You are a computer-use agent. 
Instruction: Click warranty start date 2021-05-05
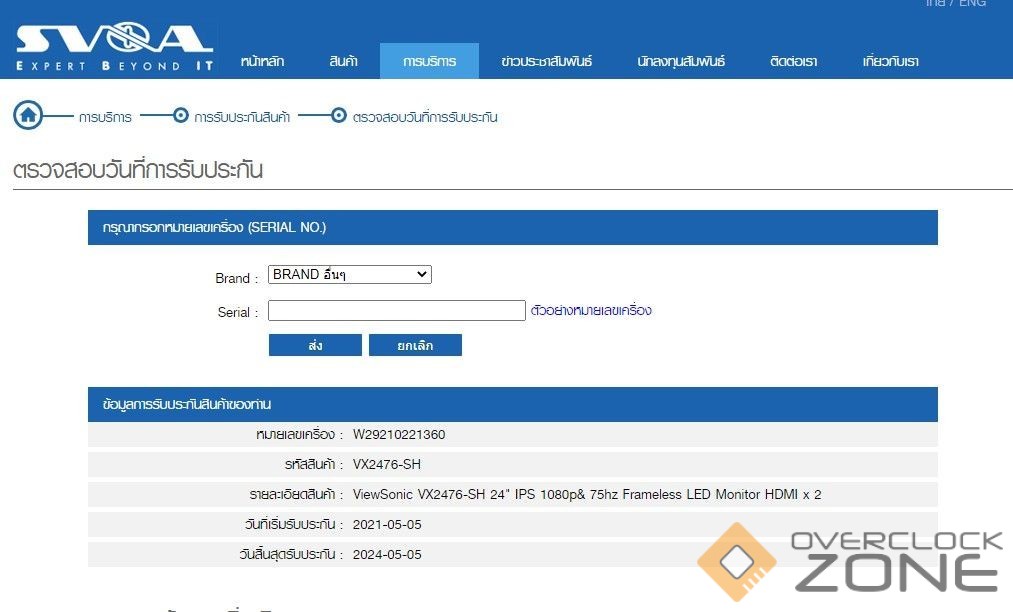click(387, 524)
